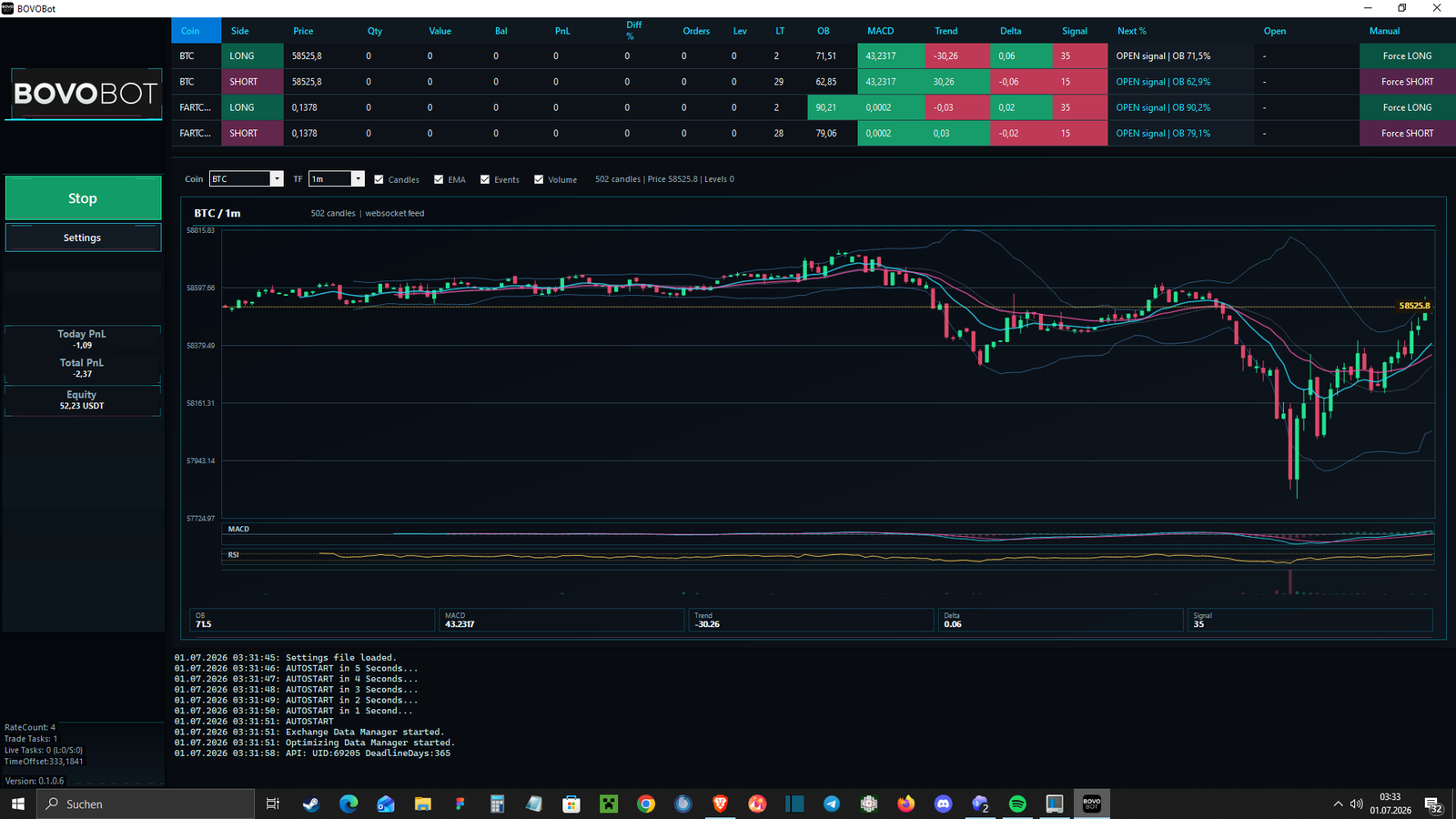
Task: Click the Price column header
Action: 303,31
